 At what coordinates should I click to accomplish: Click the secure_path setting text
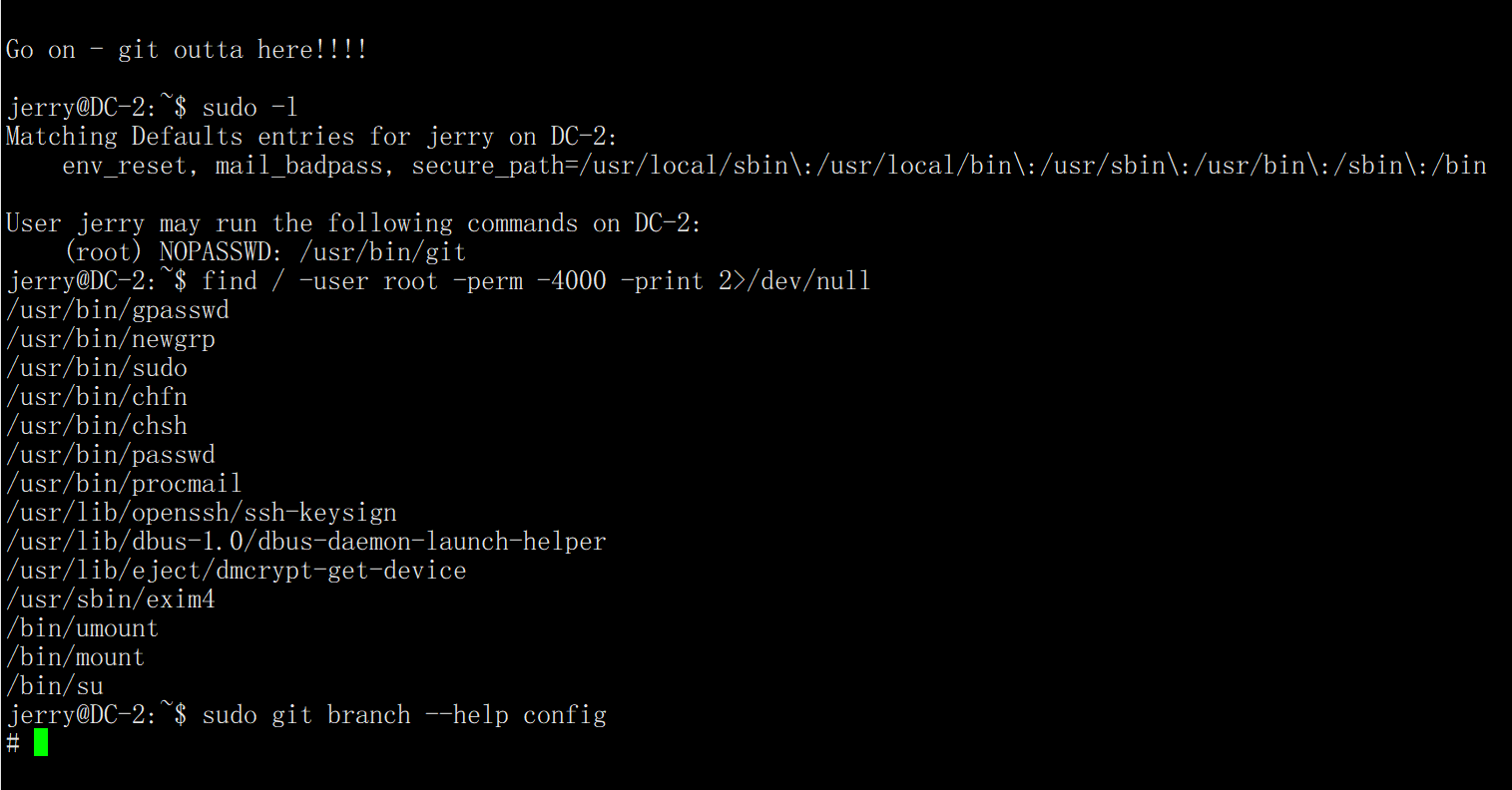(948, 166)
